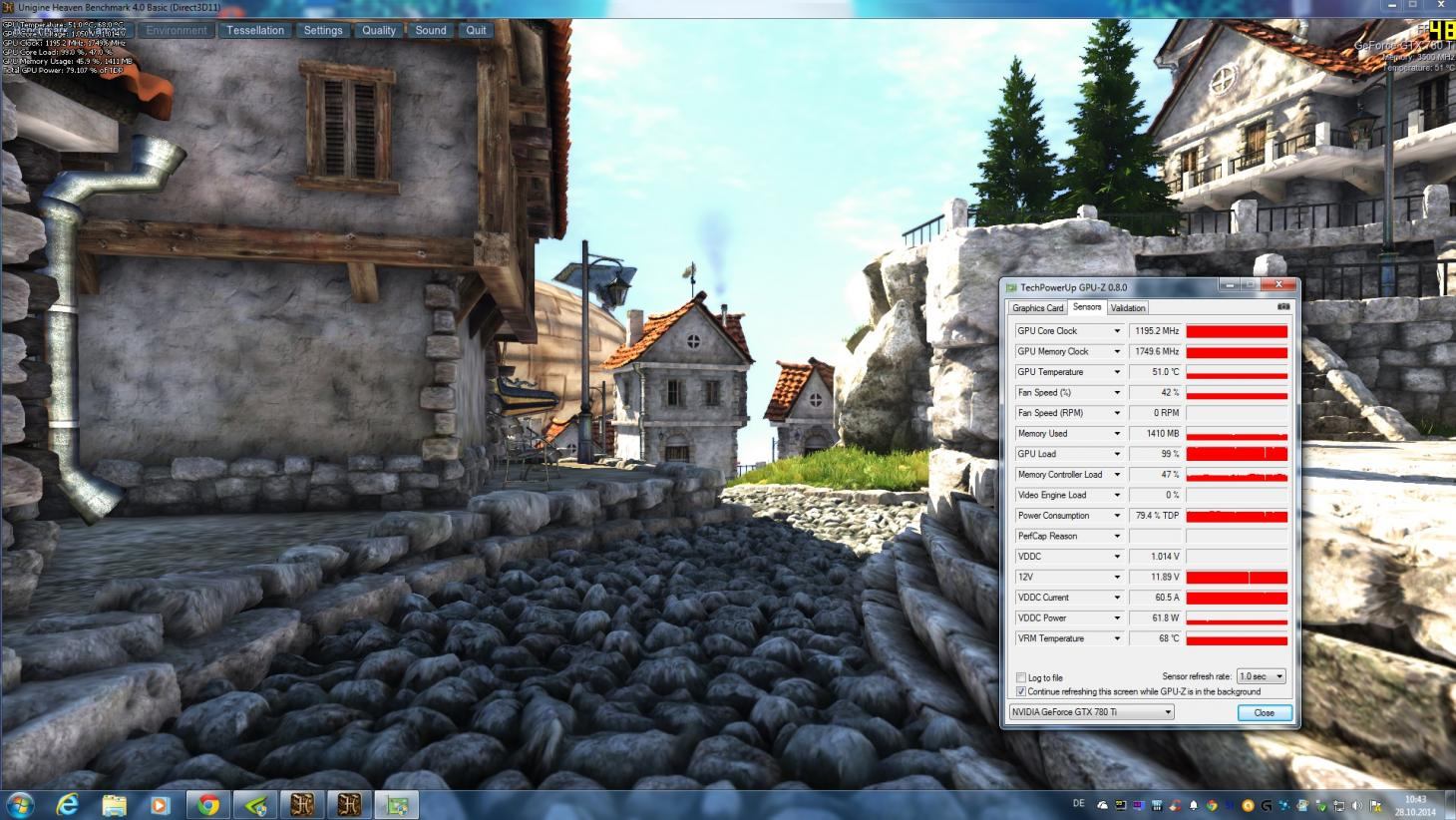The image size is (1456, 820).
Task: Expand the Memory Used sensor dropdown
Action: [x=1117, y=433]
